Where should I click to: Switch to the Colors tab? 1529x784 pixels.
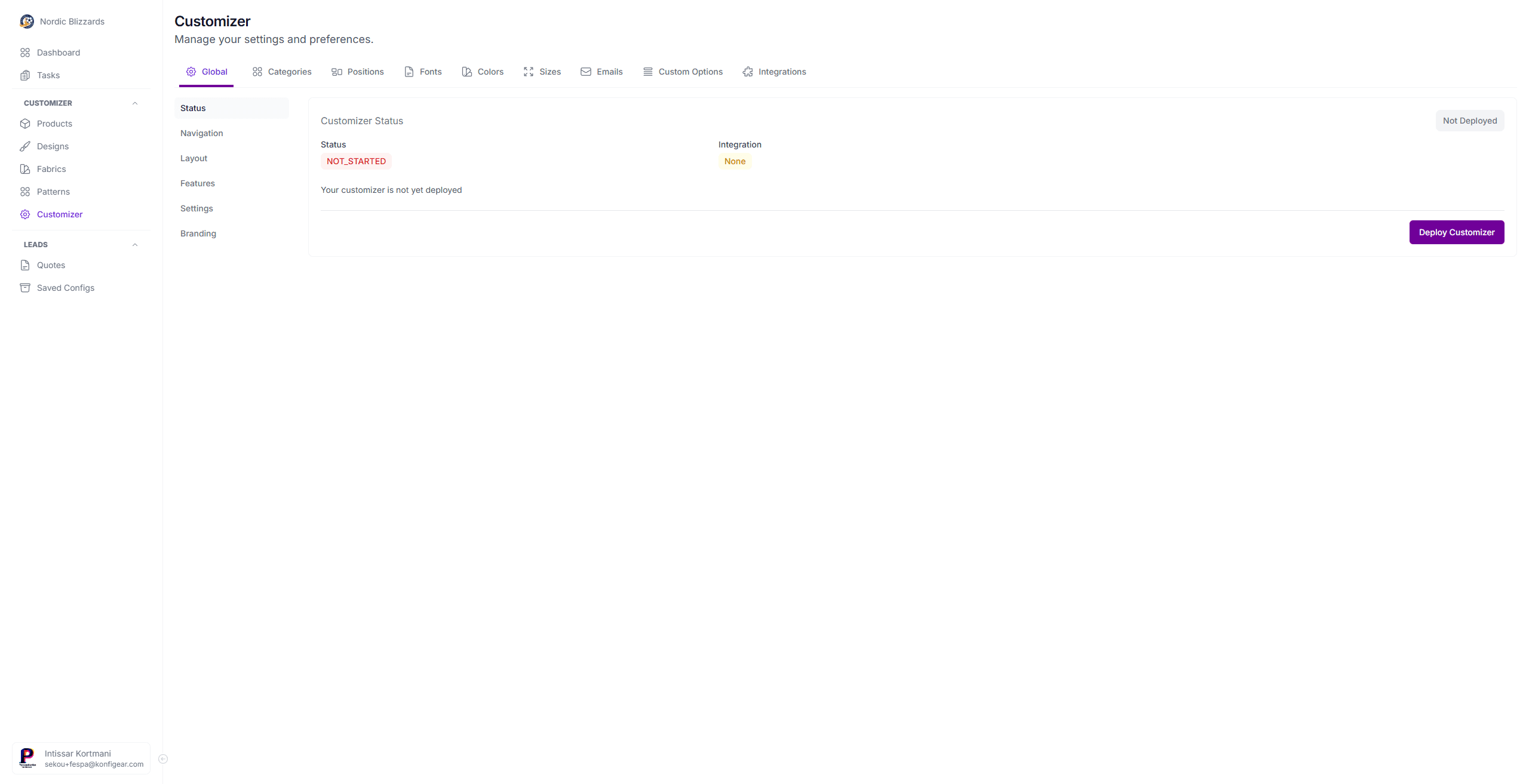[x=491, y=72]
